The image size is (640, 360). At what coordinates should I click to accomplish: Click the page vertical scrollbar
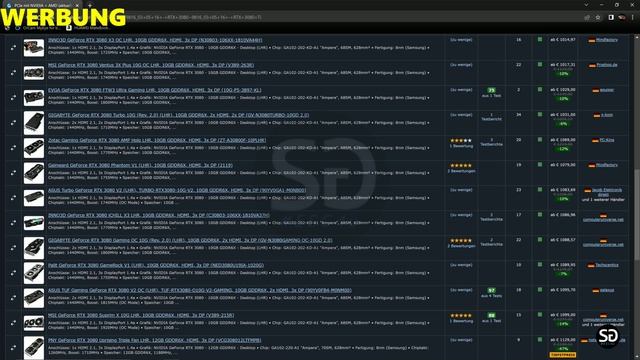click(x=637, y=214)
